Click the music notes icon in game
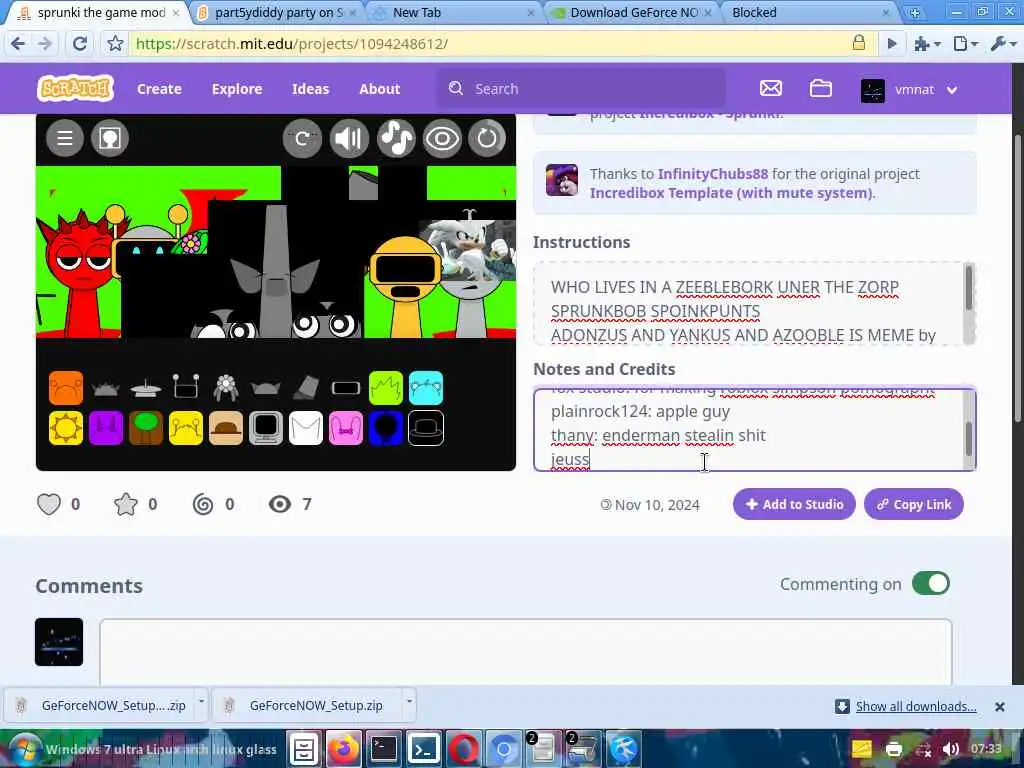Image resolution: width=1024 pixels, height=768 pixels. pos(396,138)
